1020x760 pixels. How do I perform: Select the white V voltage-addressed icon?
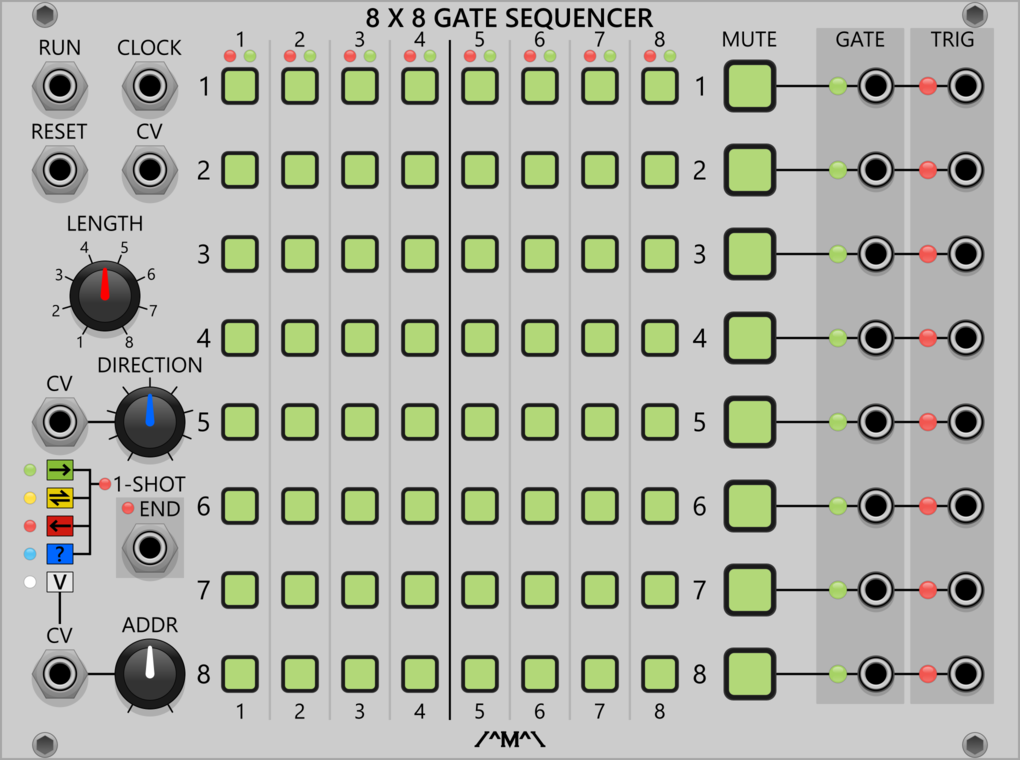click(60, 582)
